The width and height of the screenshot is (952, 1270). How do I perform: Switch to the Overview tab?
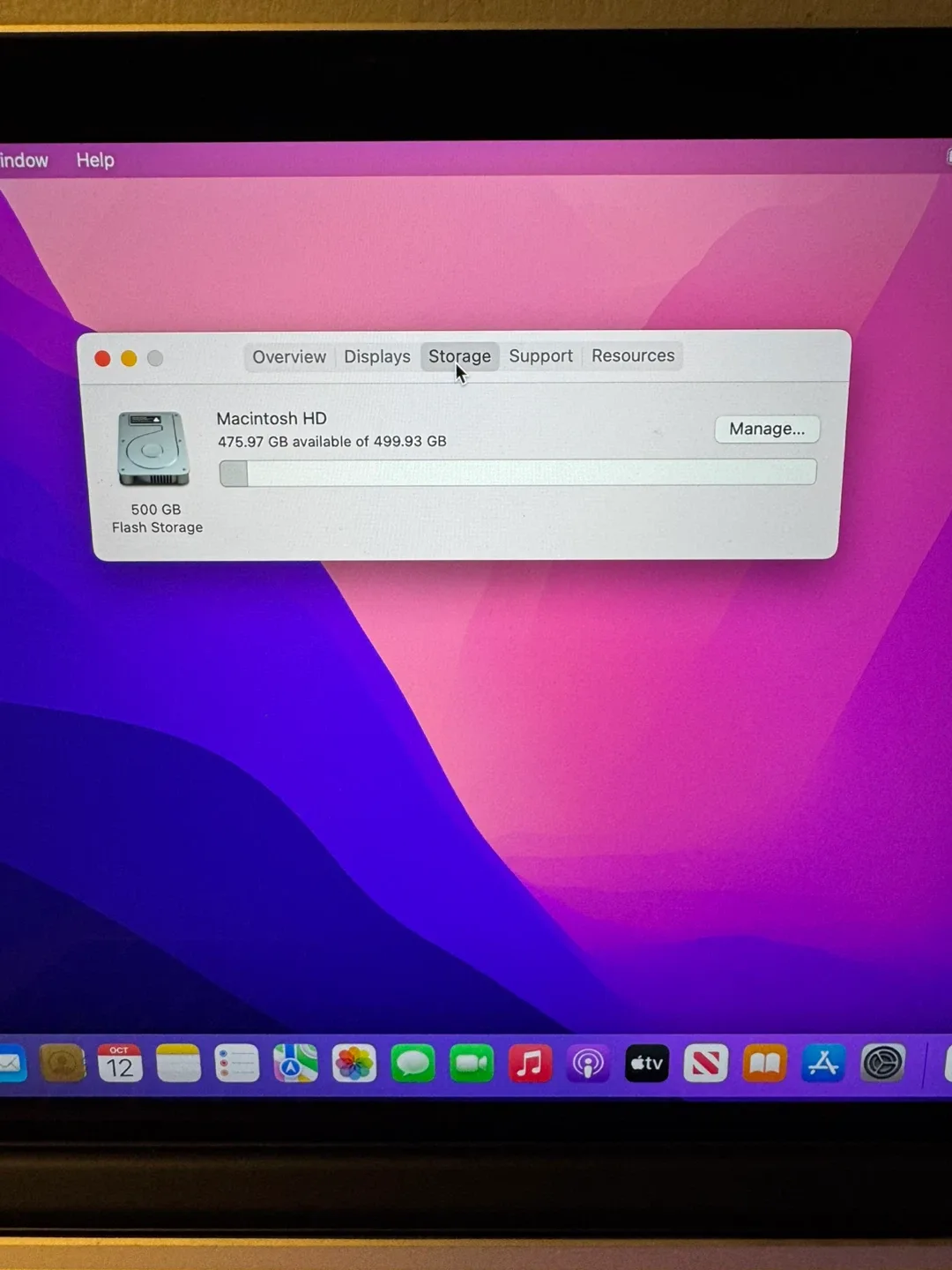[x=288, y=356]
